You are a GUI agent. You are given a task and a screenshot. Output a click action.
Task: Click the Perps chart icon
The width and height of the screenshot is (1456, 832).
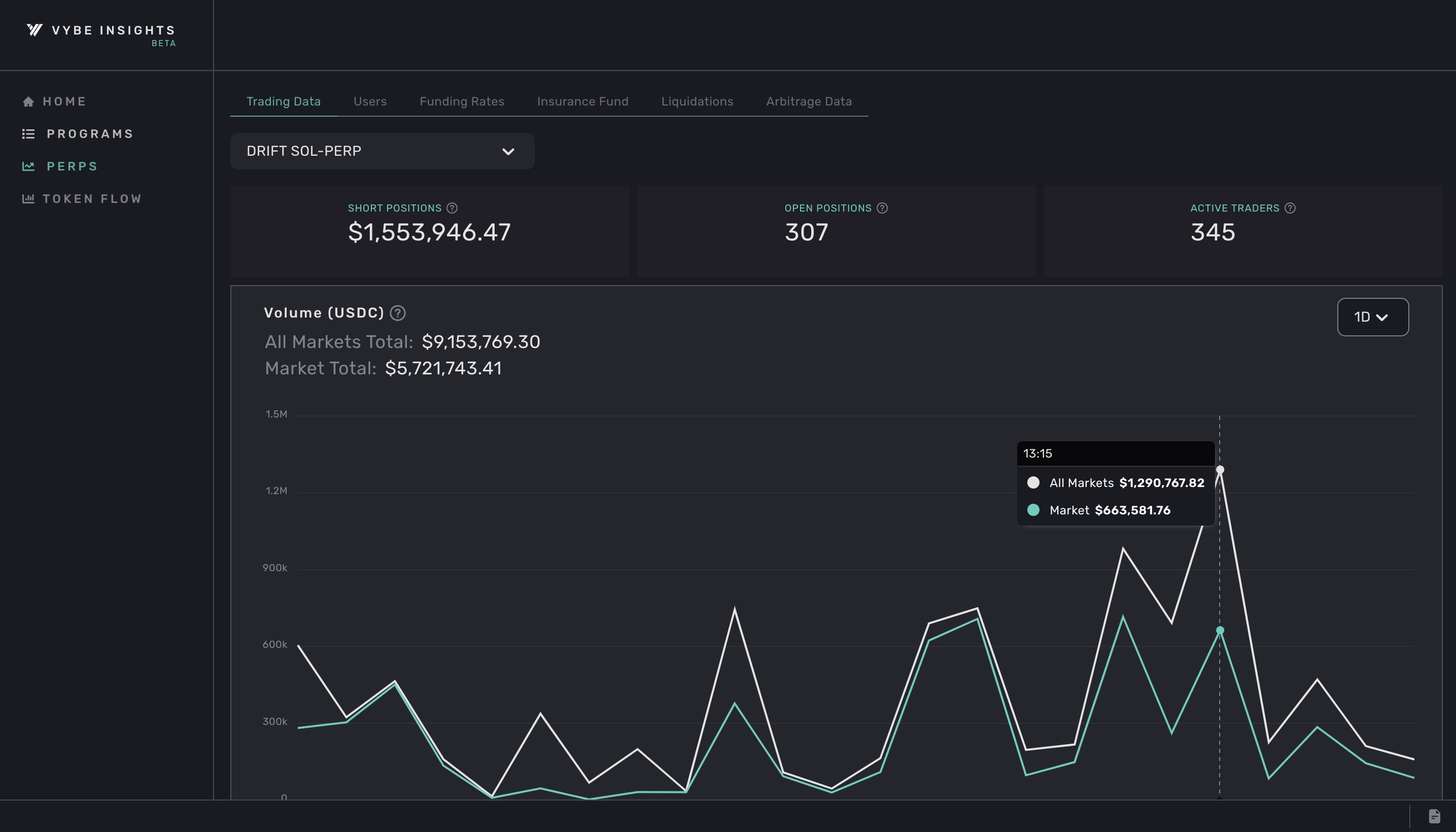(28, 166)
